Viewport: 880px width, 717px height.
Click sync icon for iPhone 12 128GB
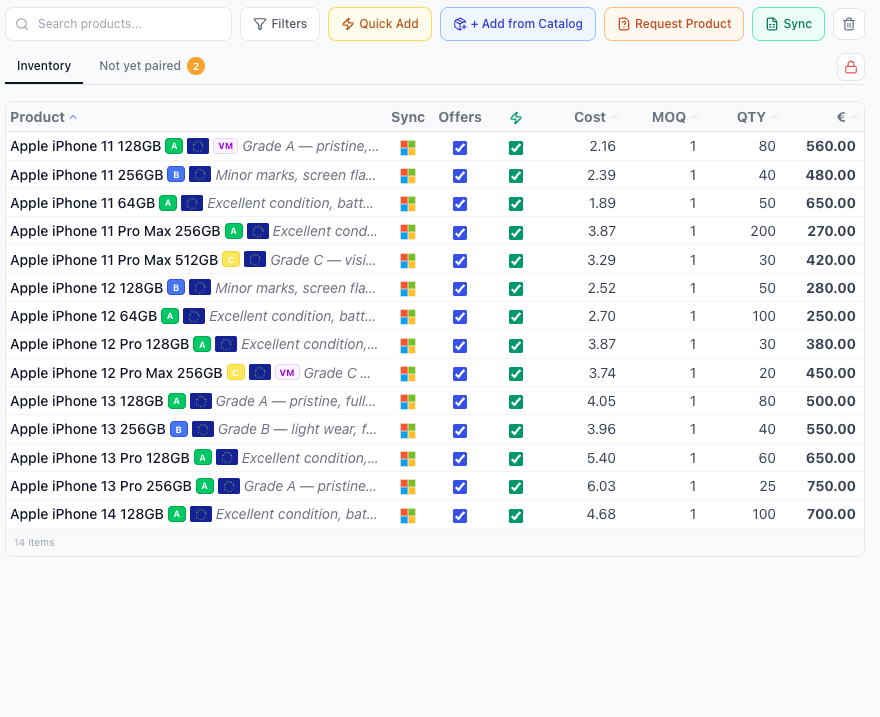pos(408,289)
